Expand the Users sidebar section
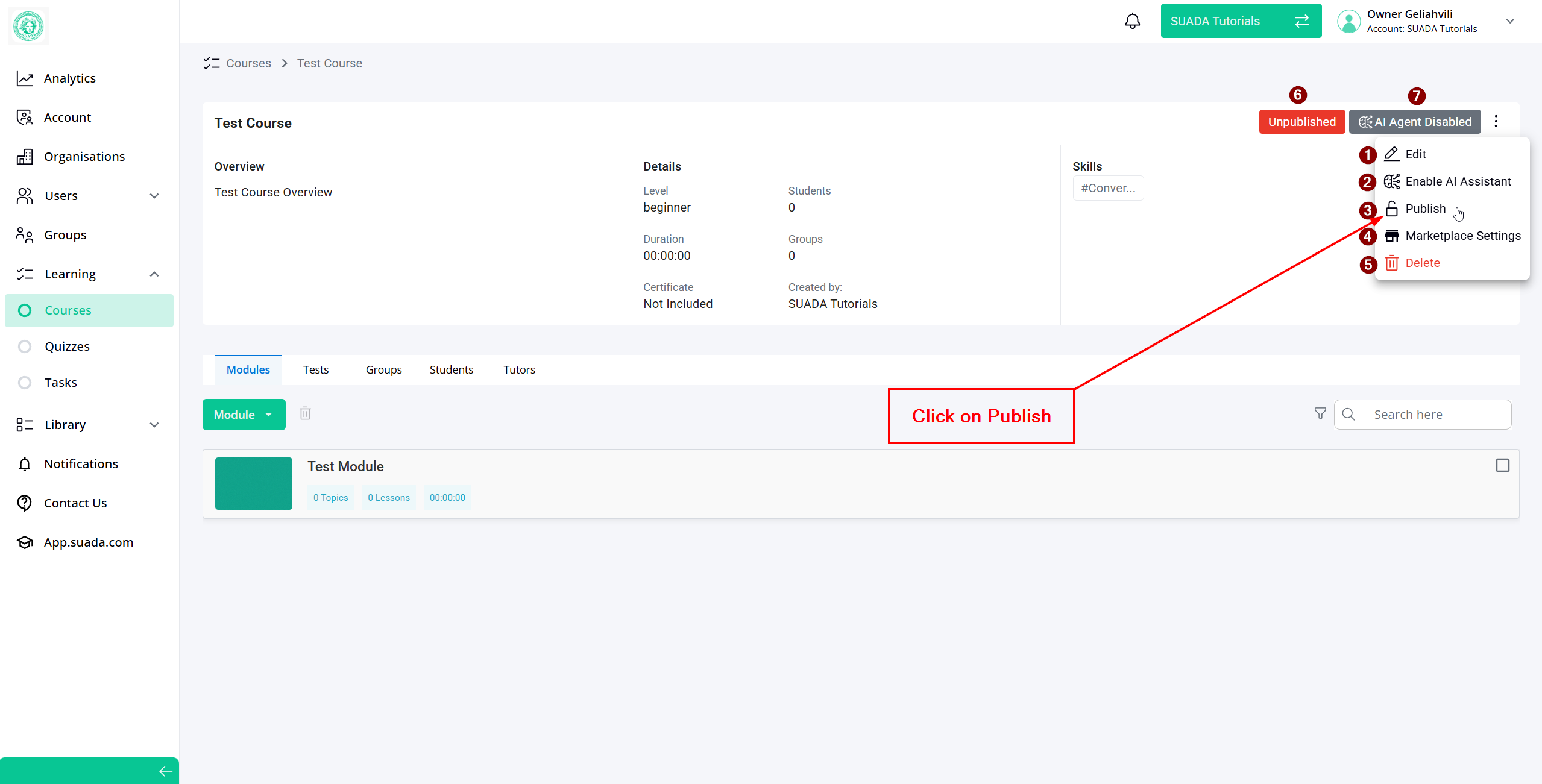1542x784 pixels. click(154, 196)
